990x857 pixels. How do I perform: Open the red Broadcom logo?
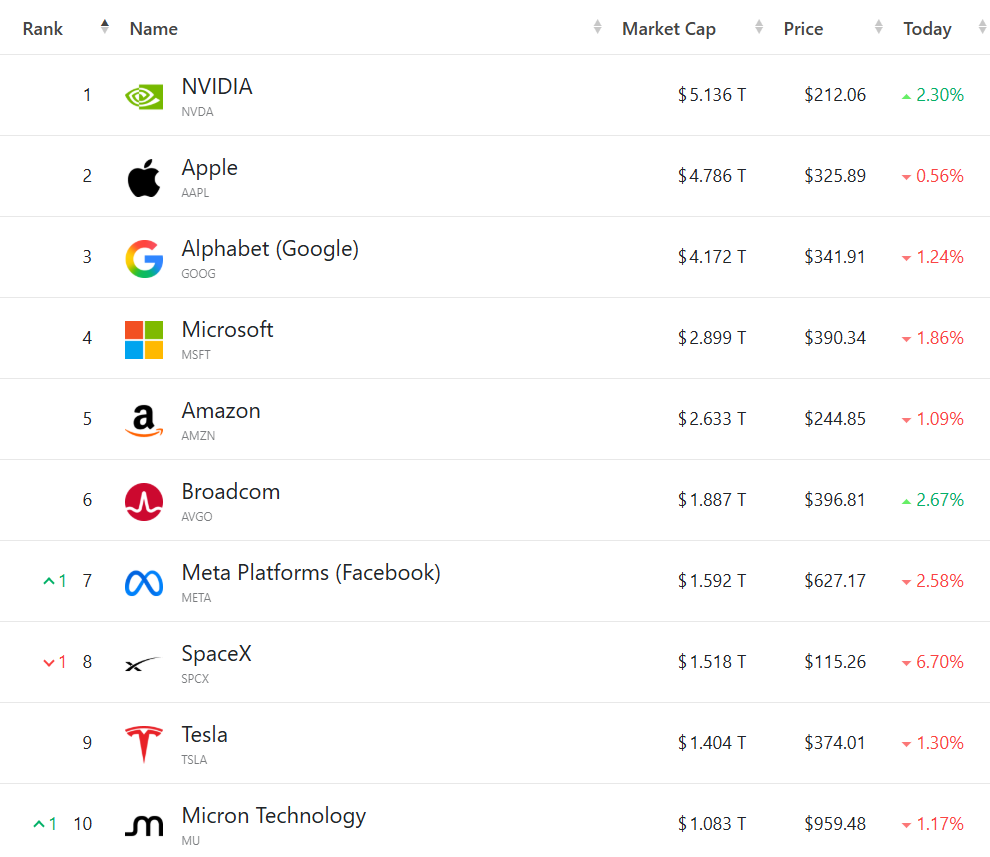click(144, 502)
